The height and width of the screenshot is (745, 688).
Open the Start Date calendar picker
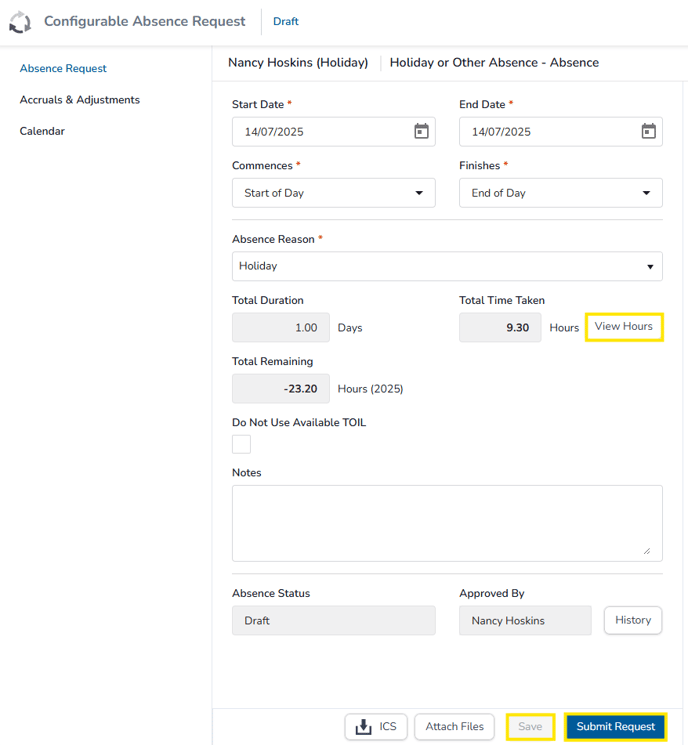click(421, 131)
